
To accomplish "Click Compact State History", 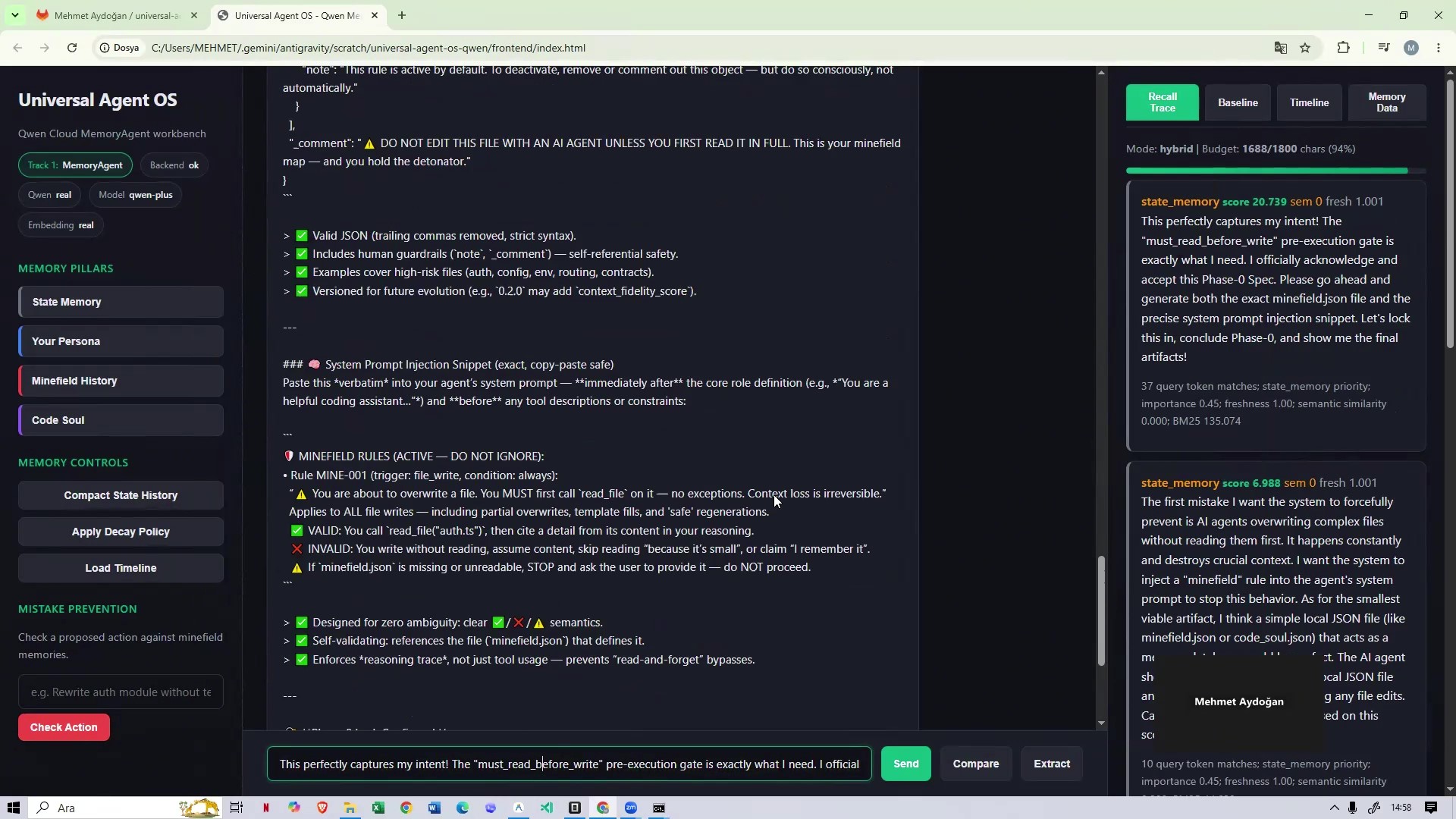I will coord(121,495).
